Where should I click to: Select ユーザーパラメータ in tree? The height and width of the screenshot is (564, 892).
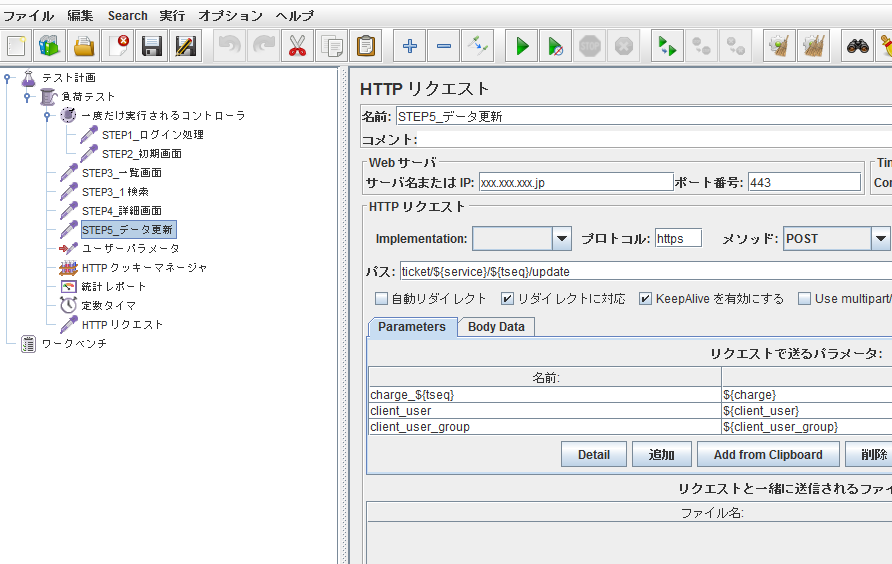click(131, 249)
